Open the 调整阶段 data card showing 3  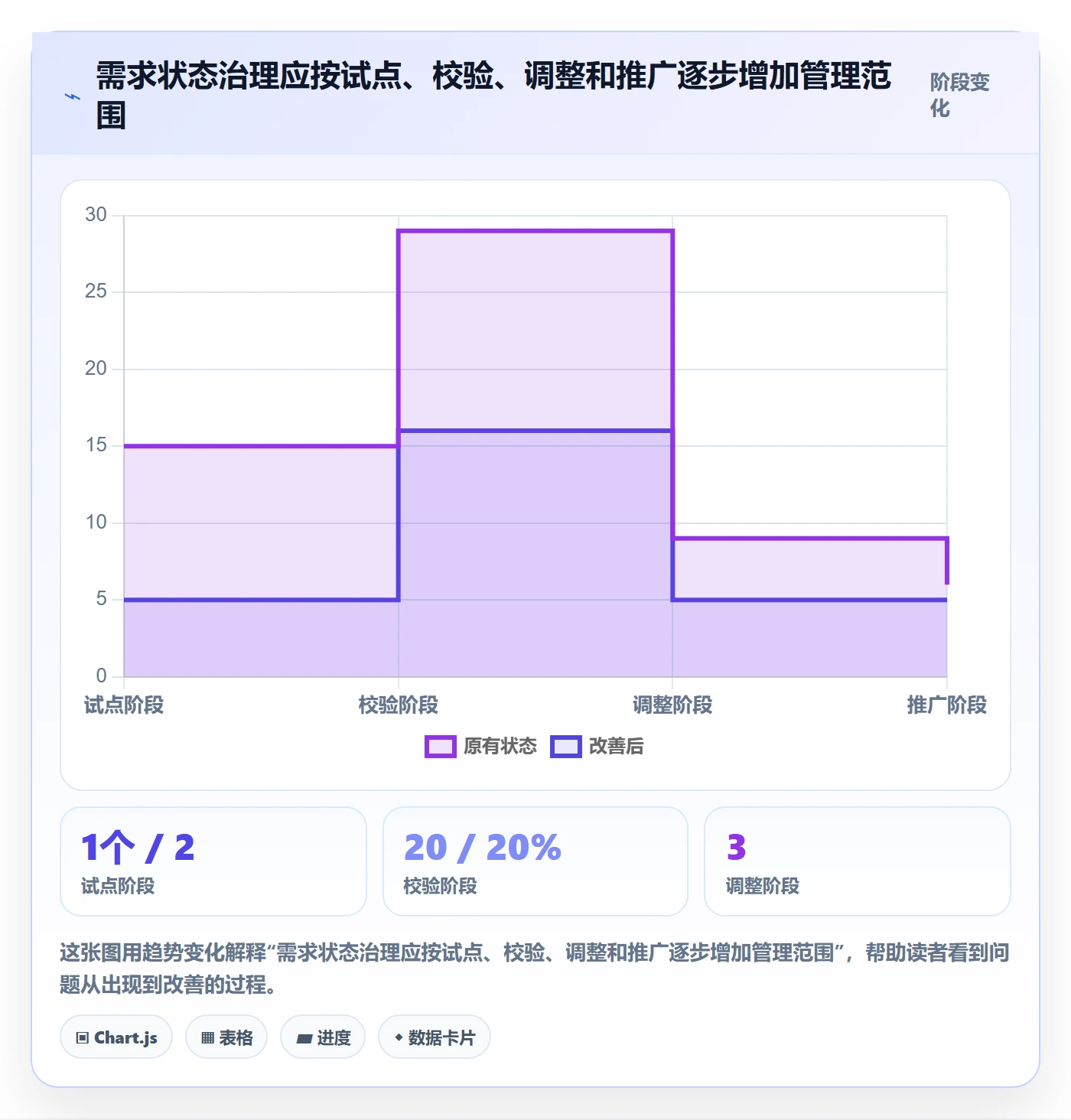[858, 861]
